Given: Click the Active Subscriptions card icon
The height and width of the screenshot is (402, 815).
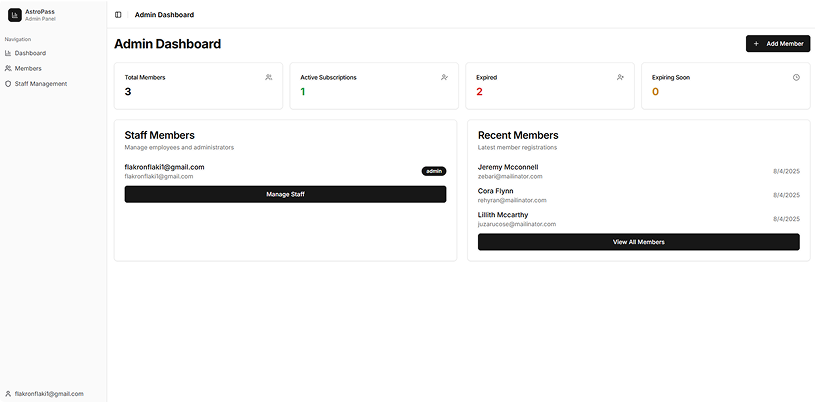Looking at the screenshot, I should [x=444, y=77].
